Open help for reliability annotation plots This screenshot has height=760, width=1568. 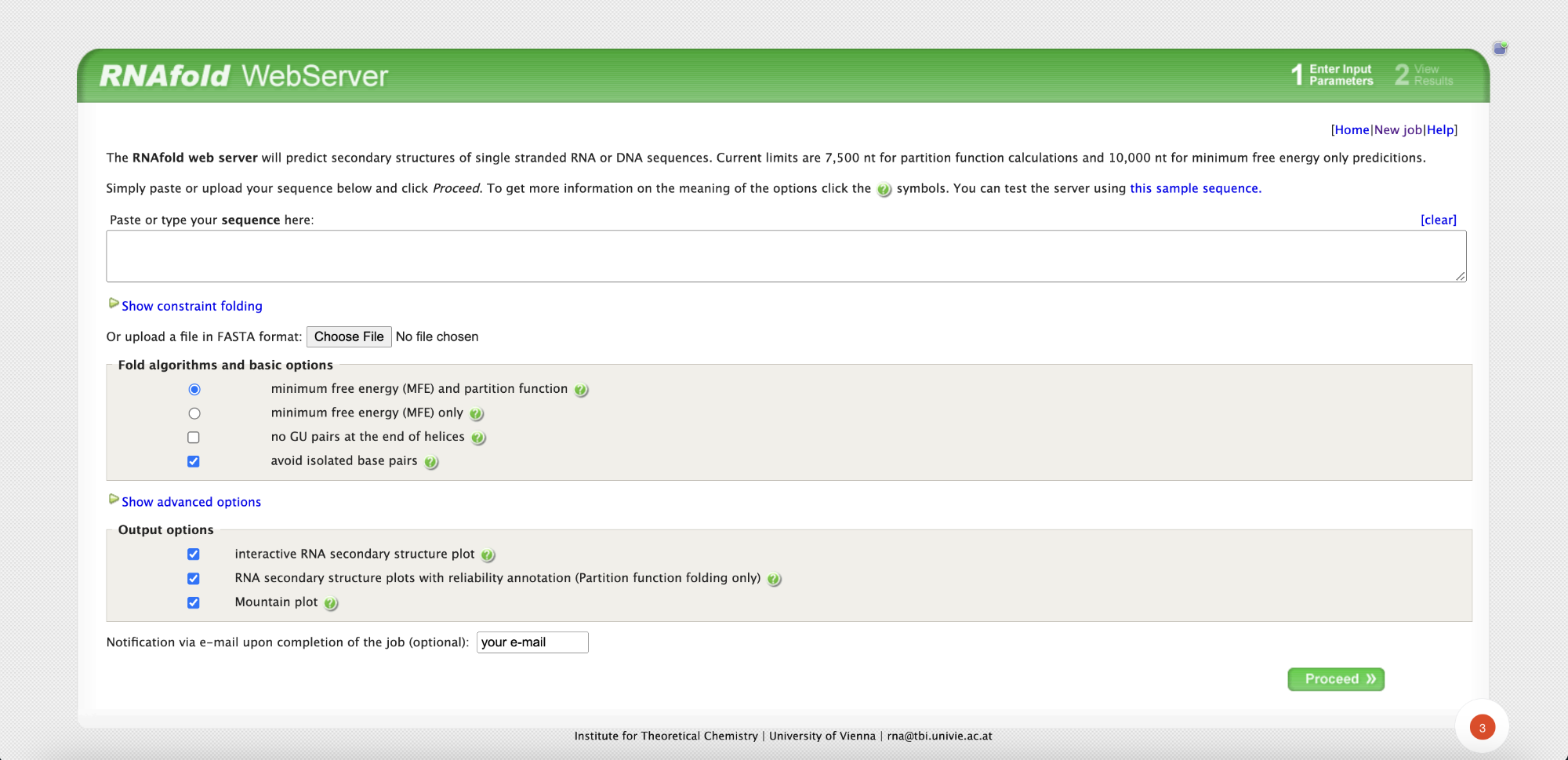(774, 580)
